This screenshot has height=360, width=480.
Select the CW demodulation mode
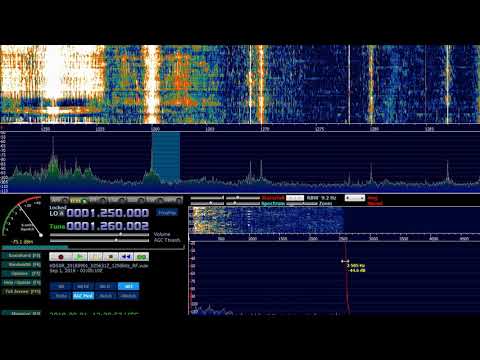point(155,200)
